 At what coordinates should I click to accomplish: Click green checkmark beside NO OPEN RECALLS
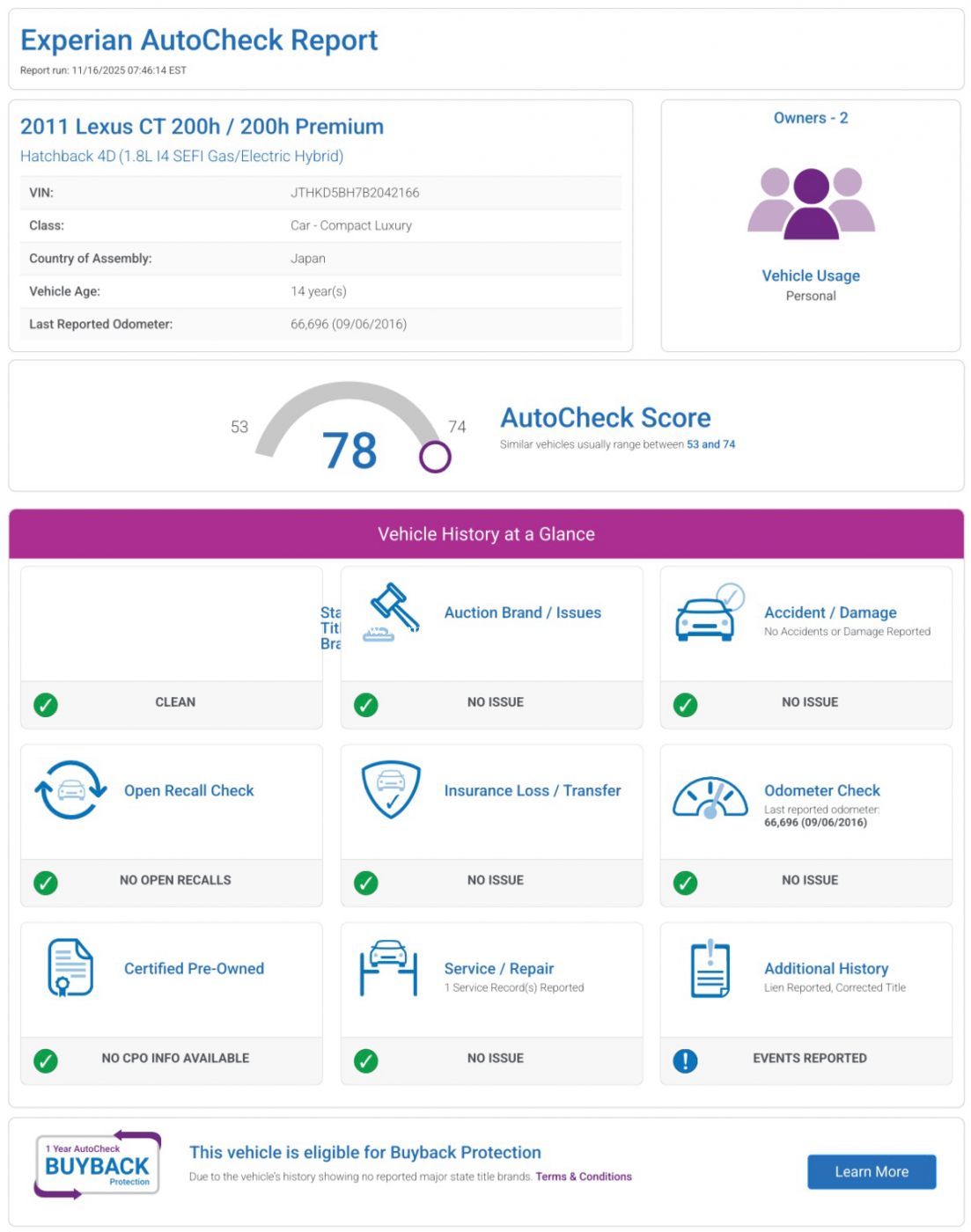(46, 882)
